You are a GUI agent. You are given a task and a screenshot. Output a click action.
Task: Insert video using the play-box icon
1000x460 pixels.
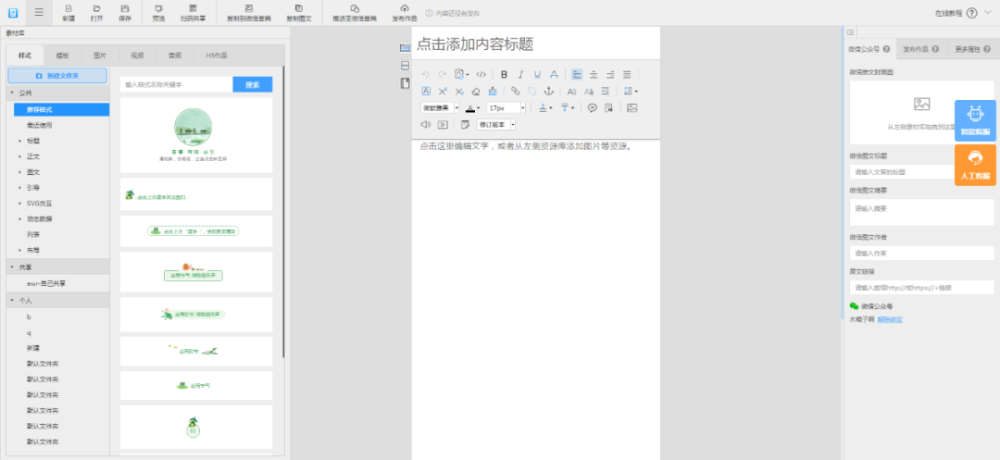click(x=443, y=124)
